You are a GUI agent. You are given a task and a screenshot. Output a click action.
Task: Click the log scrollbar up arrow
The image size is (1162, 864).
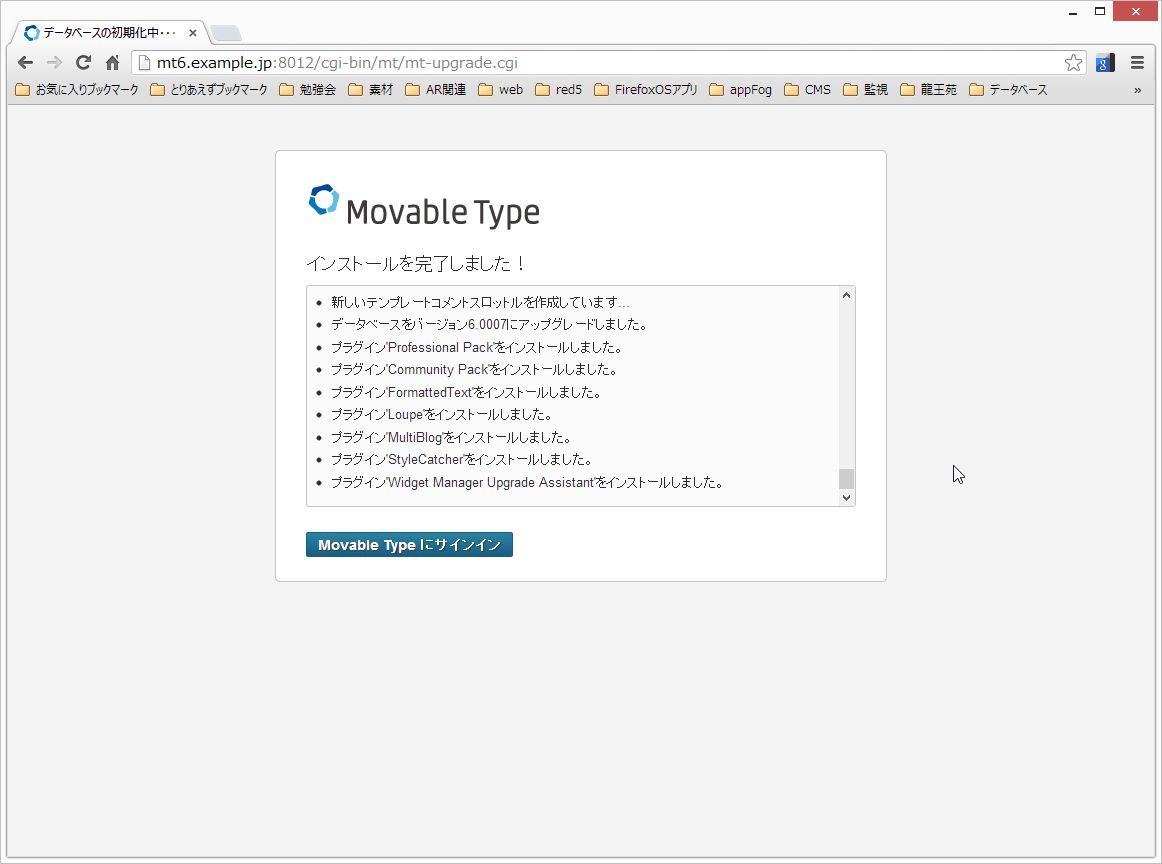pos(846,296)
